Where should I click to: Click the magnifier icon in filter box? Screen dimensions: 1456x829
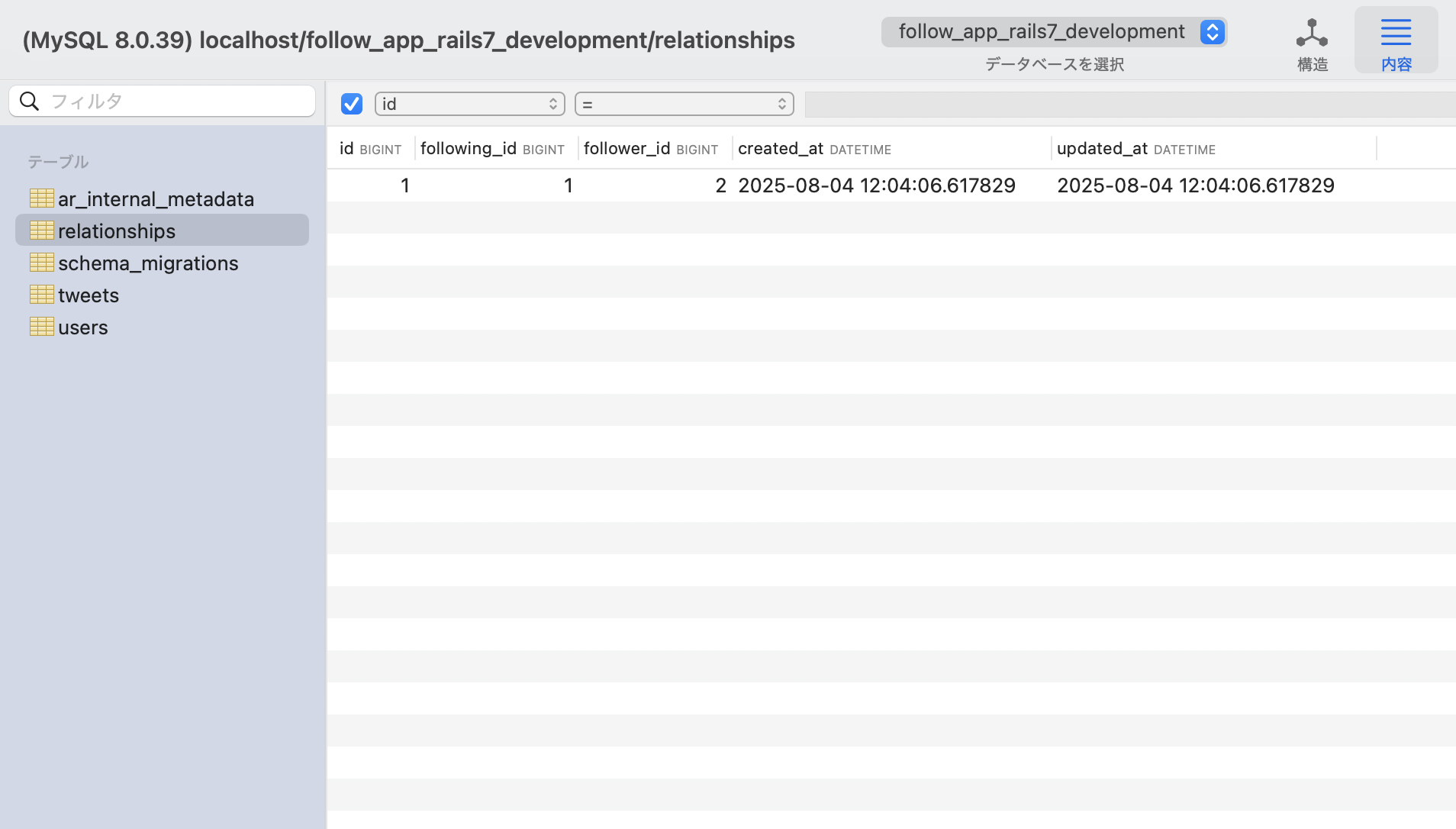[x=29, y=102]
